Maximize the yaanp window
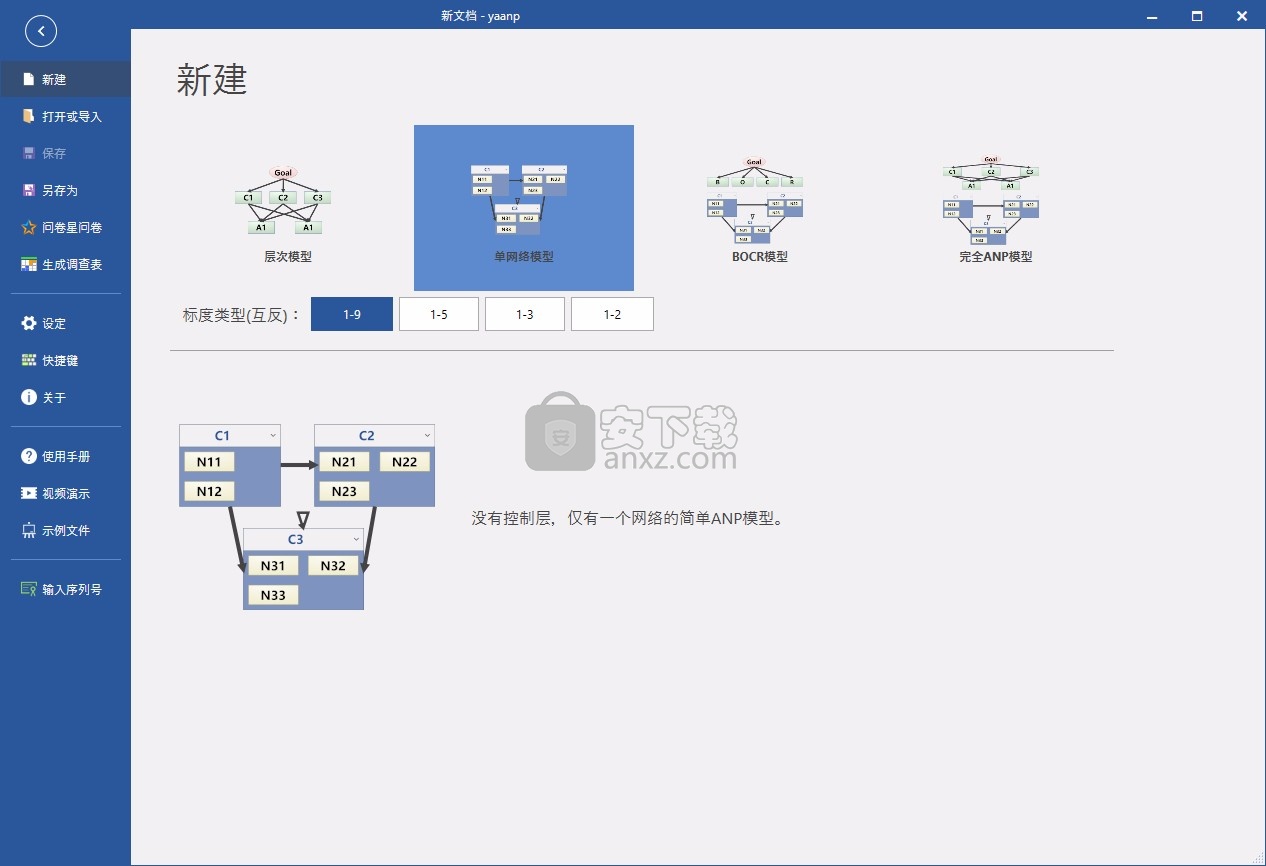Viewport: 1266px width, 866px height. click(x=1197, y=15)
